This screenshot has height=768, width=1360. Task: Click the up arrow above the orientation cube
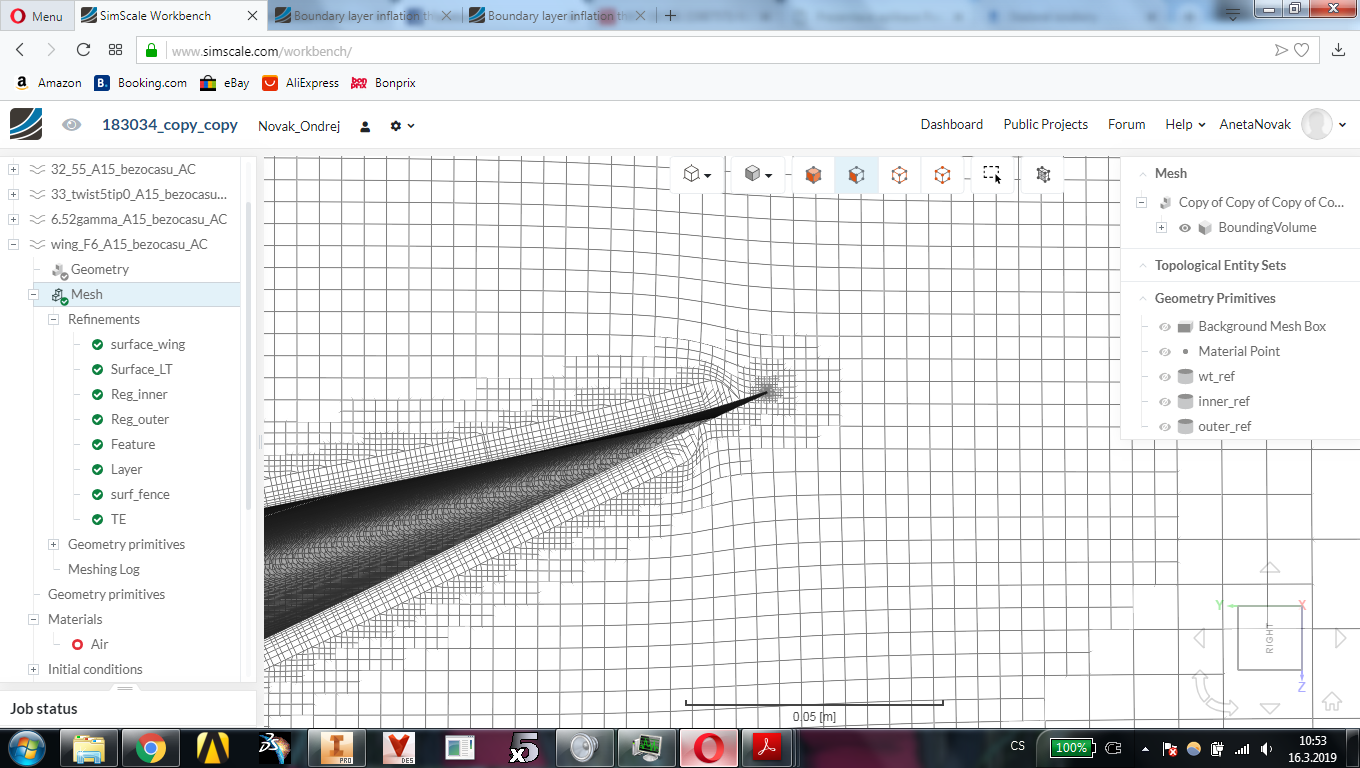[x=1270, y=568]
